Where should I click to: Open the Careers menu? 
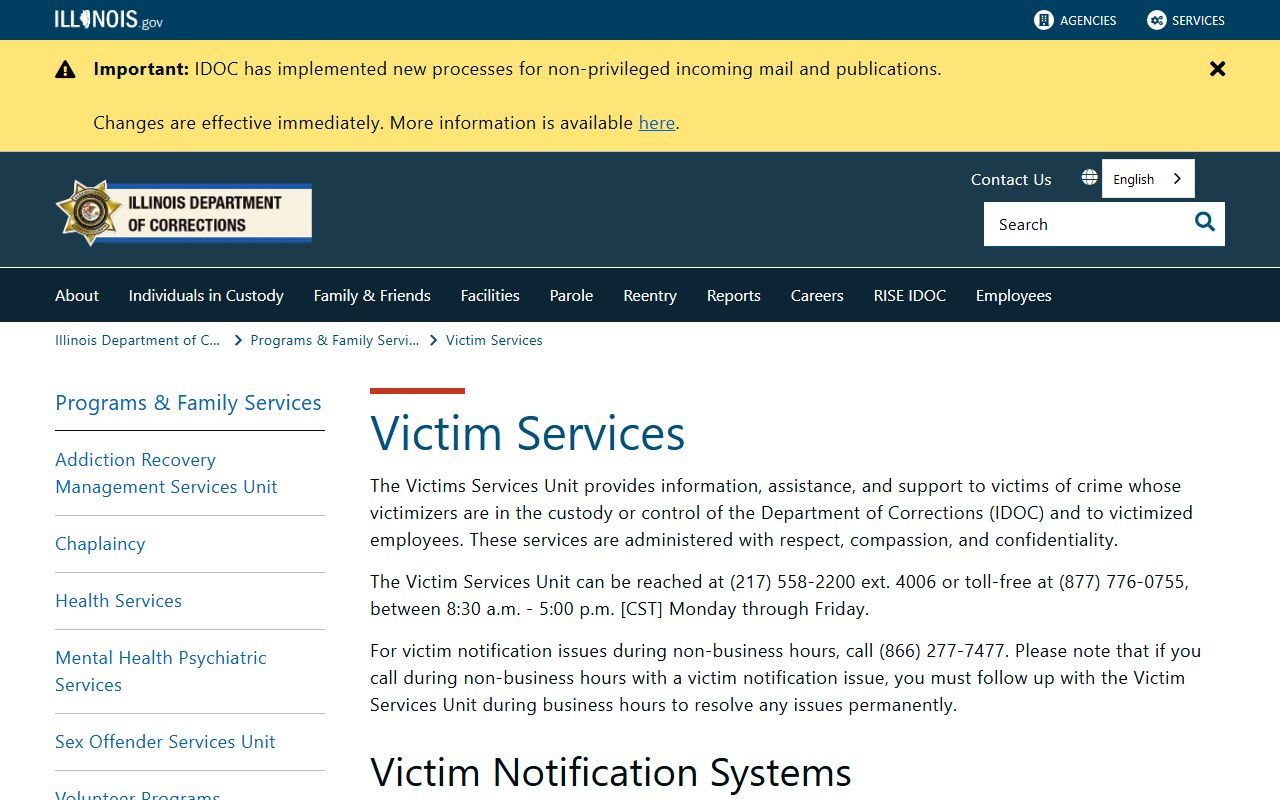tap(817, 295)
